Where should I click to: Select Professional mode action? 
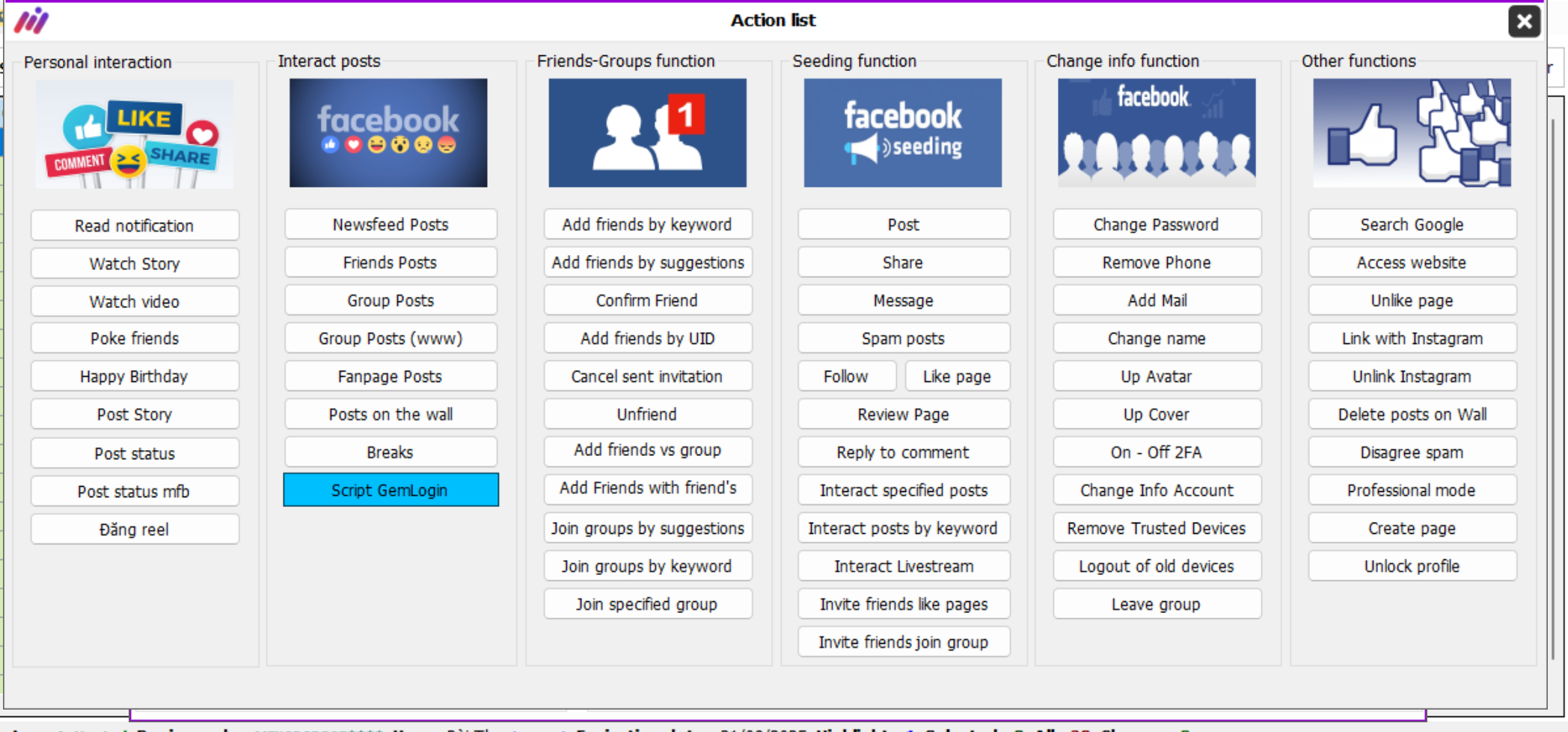(1412, 490)
